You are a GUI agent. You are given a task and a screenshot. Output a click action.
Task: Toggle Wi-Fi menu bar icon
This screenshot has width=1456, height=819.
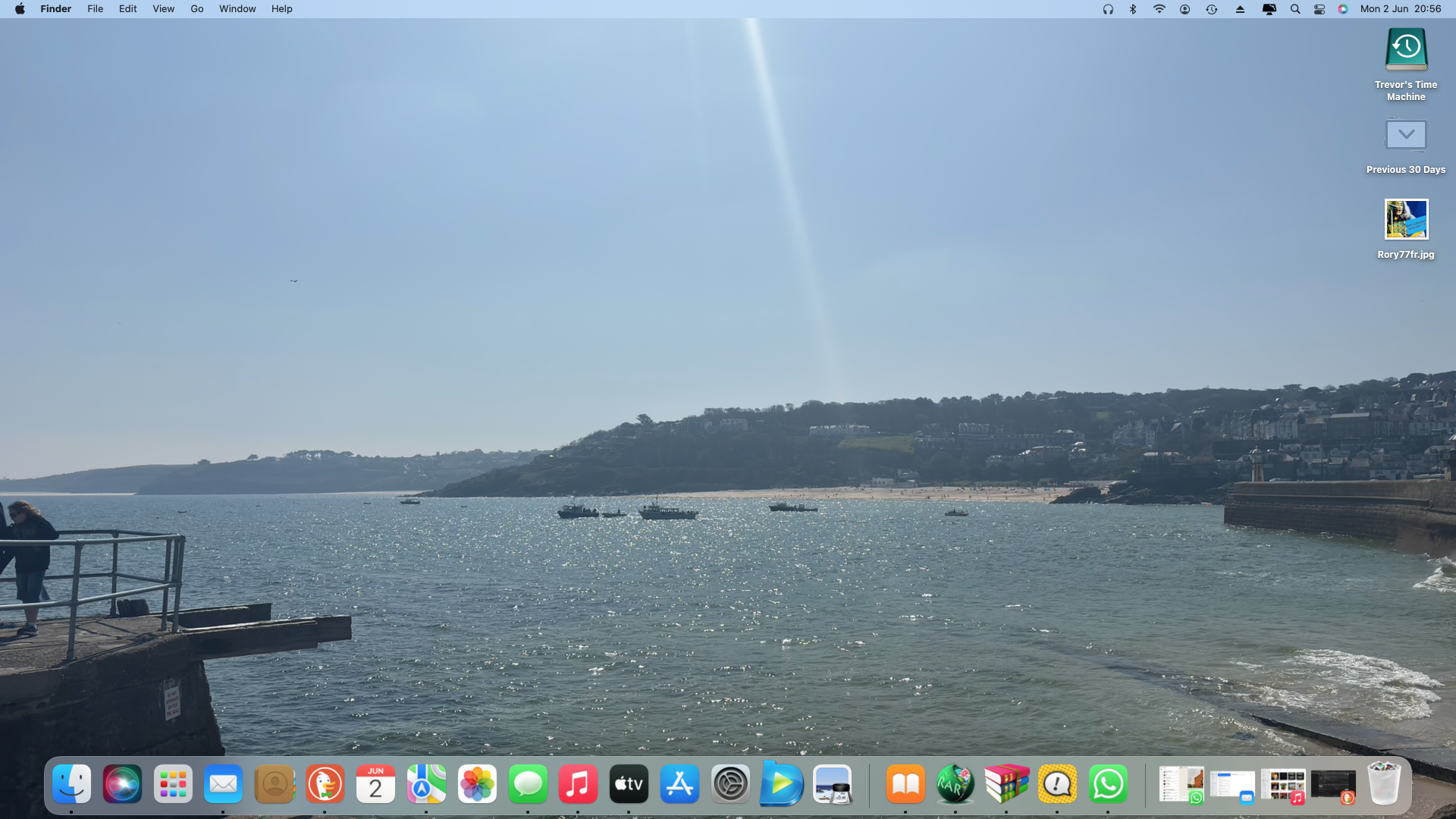click(1159, 9)
